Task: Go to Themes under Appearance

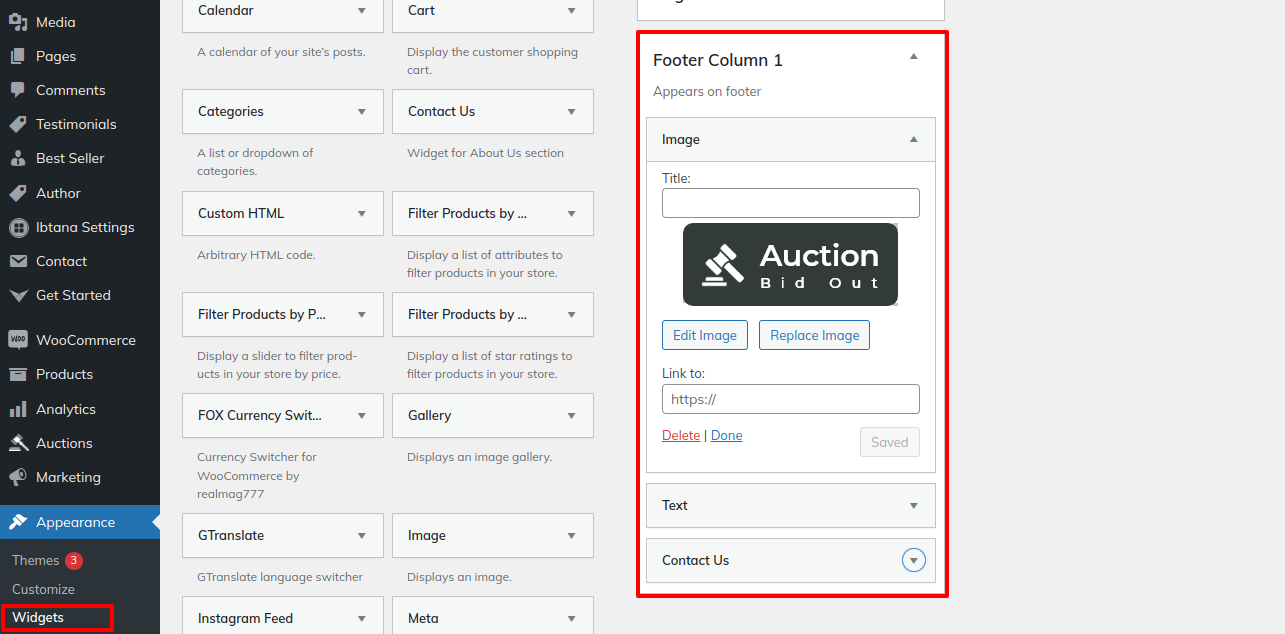Action: (35, 560)
